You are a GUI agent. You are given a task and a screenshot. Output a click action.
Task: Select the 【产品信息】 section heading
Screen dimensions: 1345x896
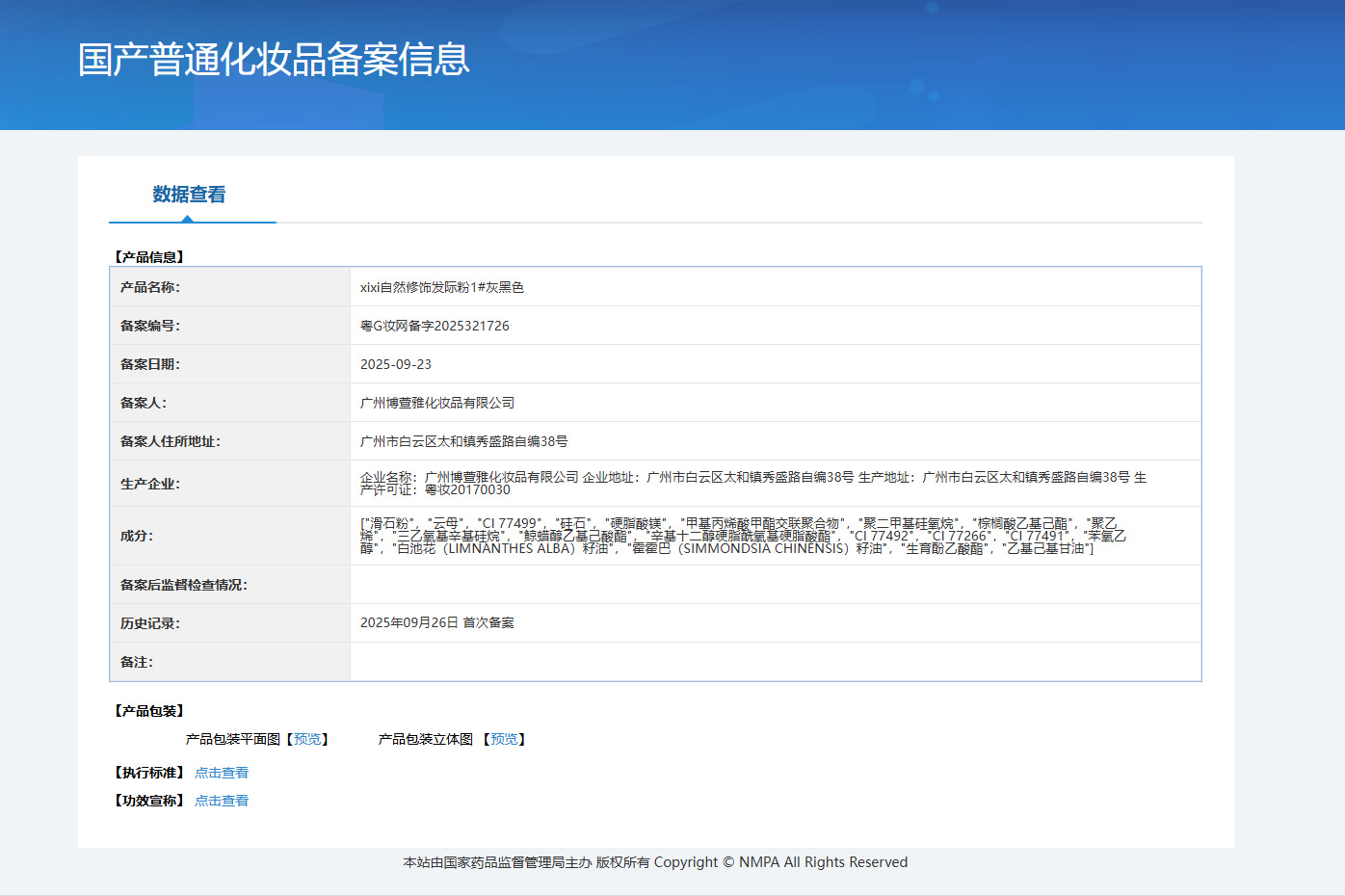coord(149,257)
